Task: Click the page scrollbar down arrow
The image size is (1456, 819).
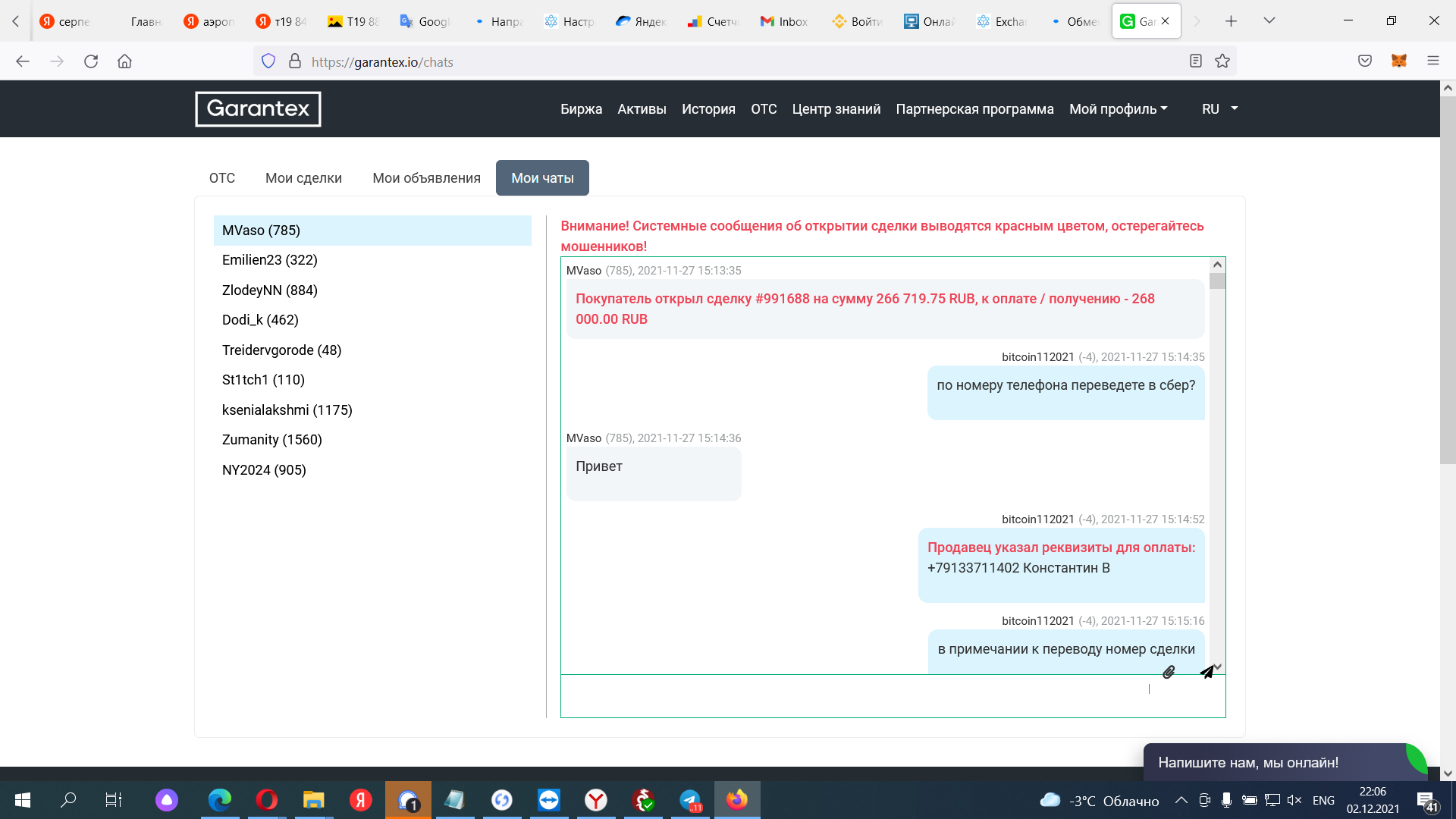Action: point(1448,773)
